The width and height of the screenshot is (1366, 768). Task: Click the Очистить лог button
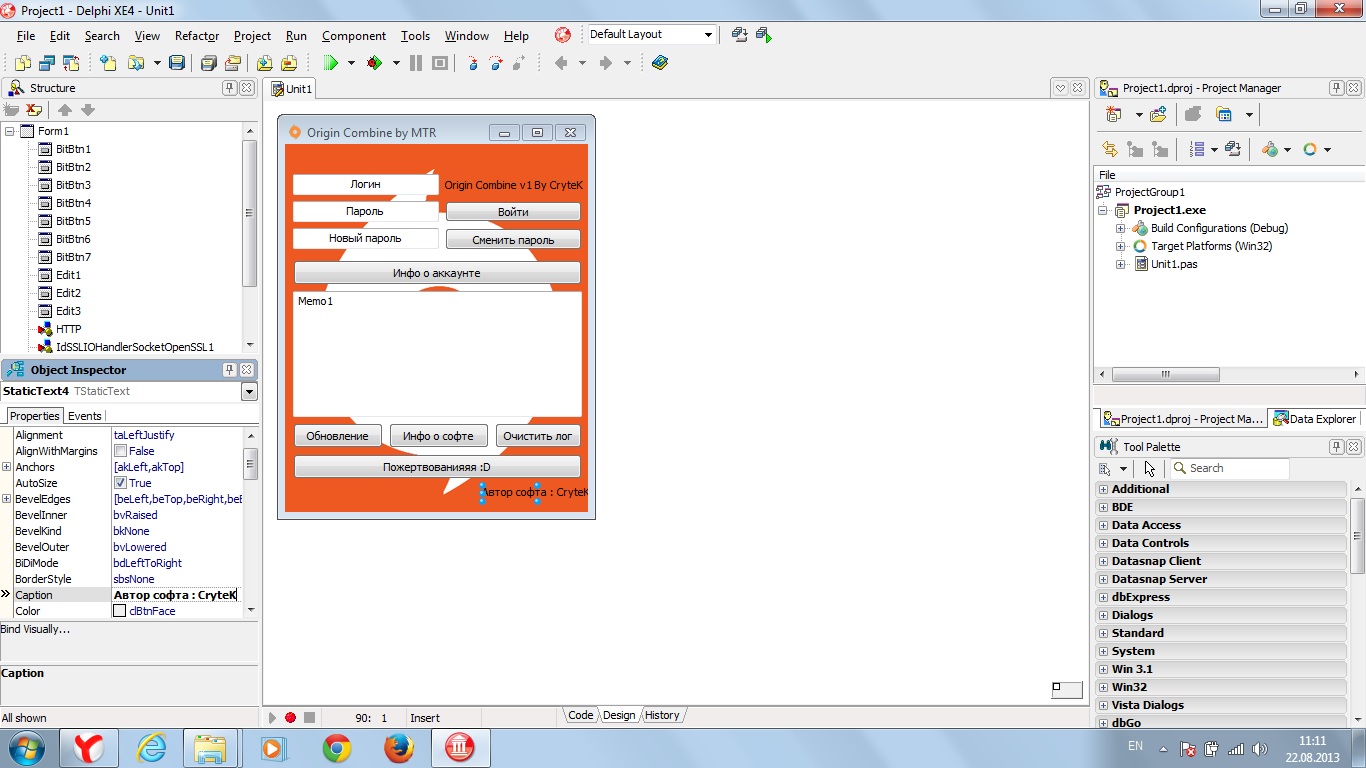(538, 436)
